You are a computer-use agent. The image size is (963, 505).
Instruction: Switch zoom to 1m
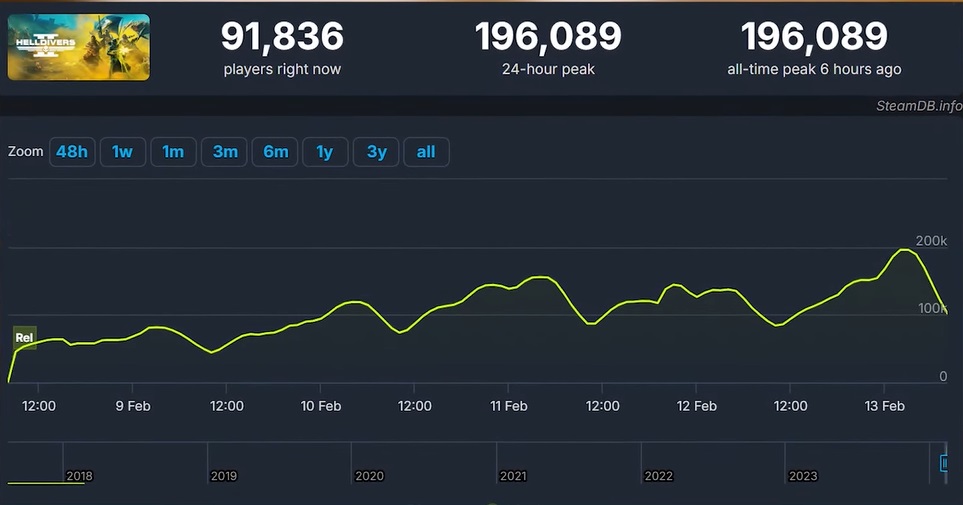[x=173, y=152]
